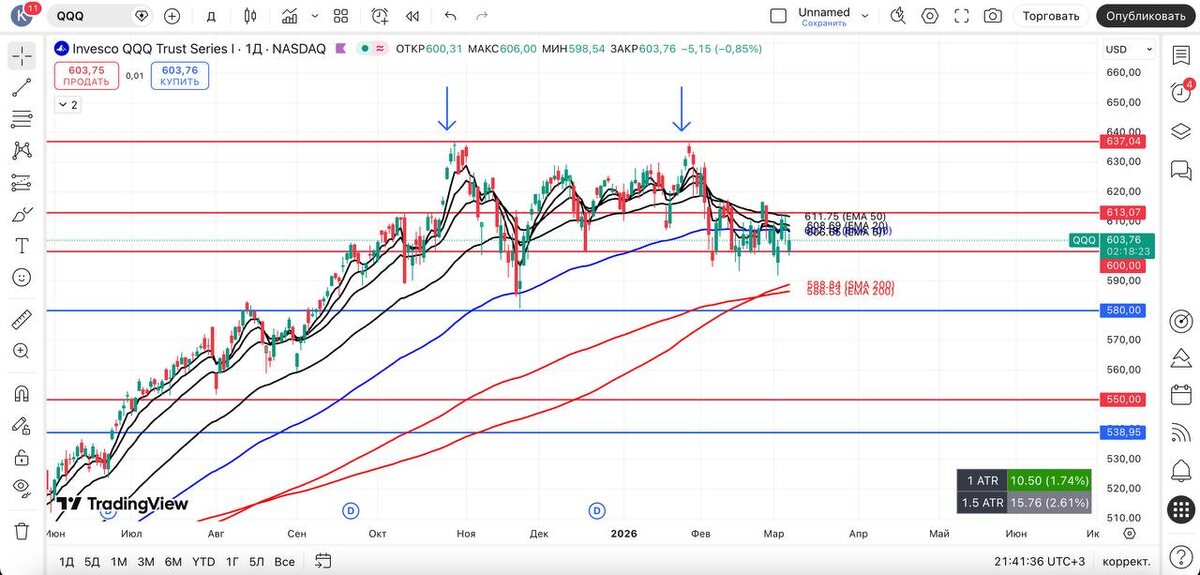Viewport: 1200px width, 575px height.
Task: Open go-to-date calendar icon
Action: [x=322, y=560]
